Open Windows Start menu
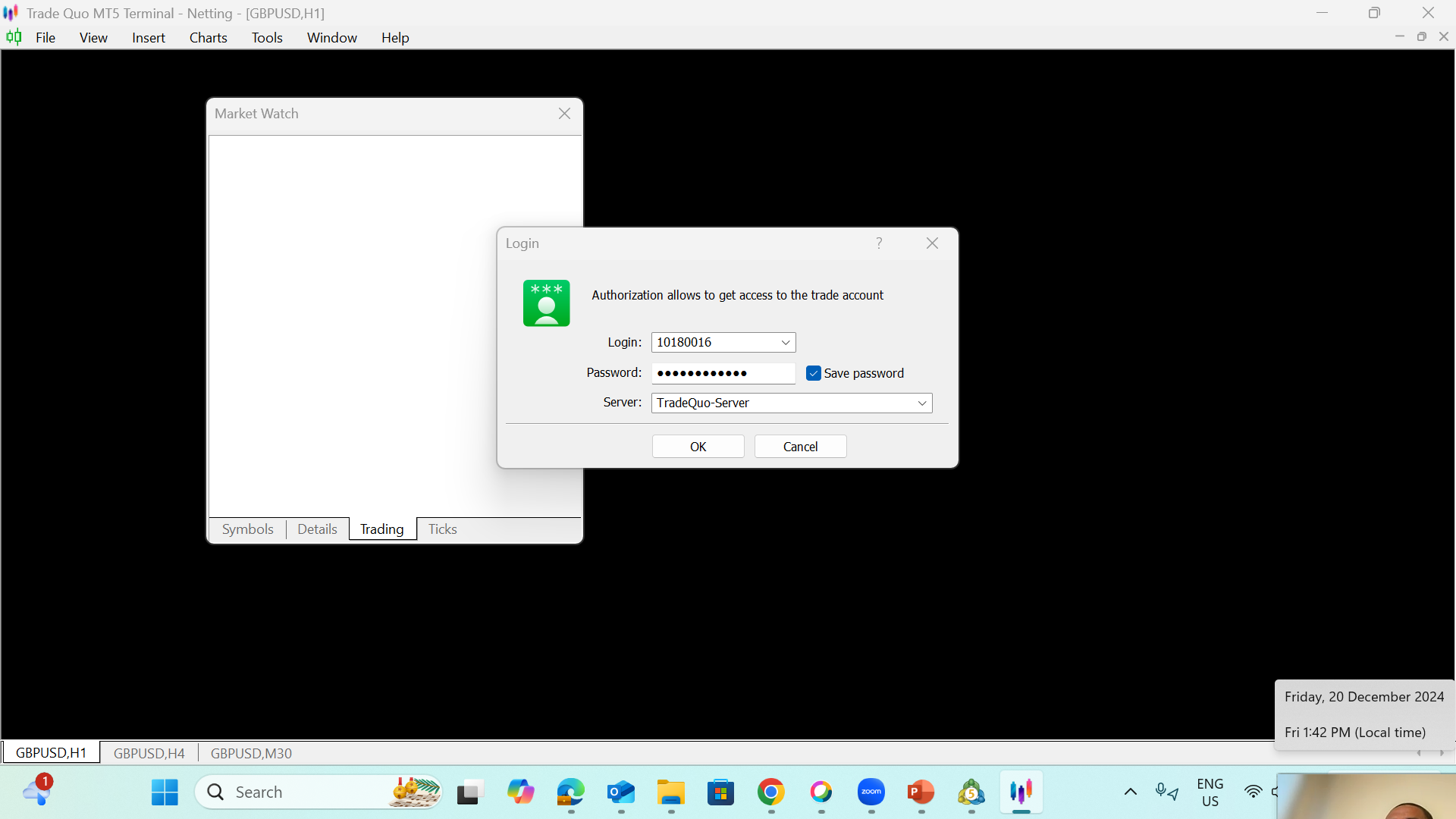The image size is (1456, 819). click(x=165, y=792)
